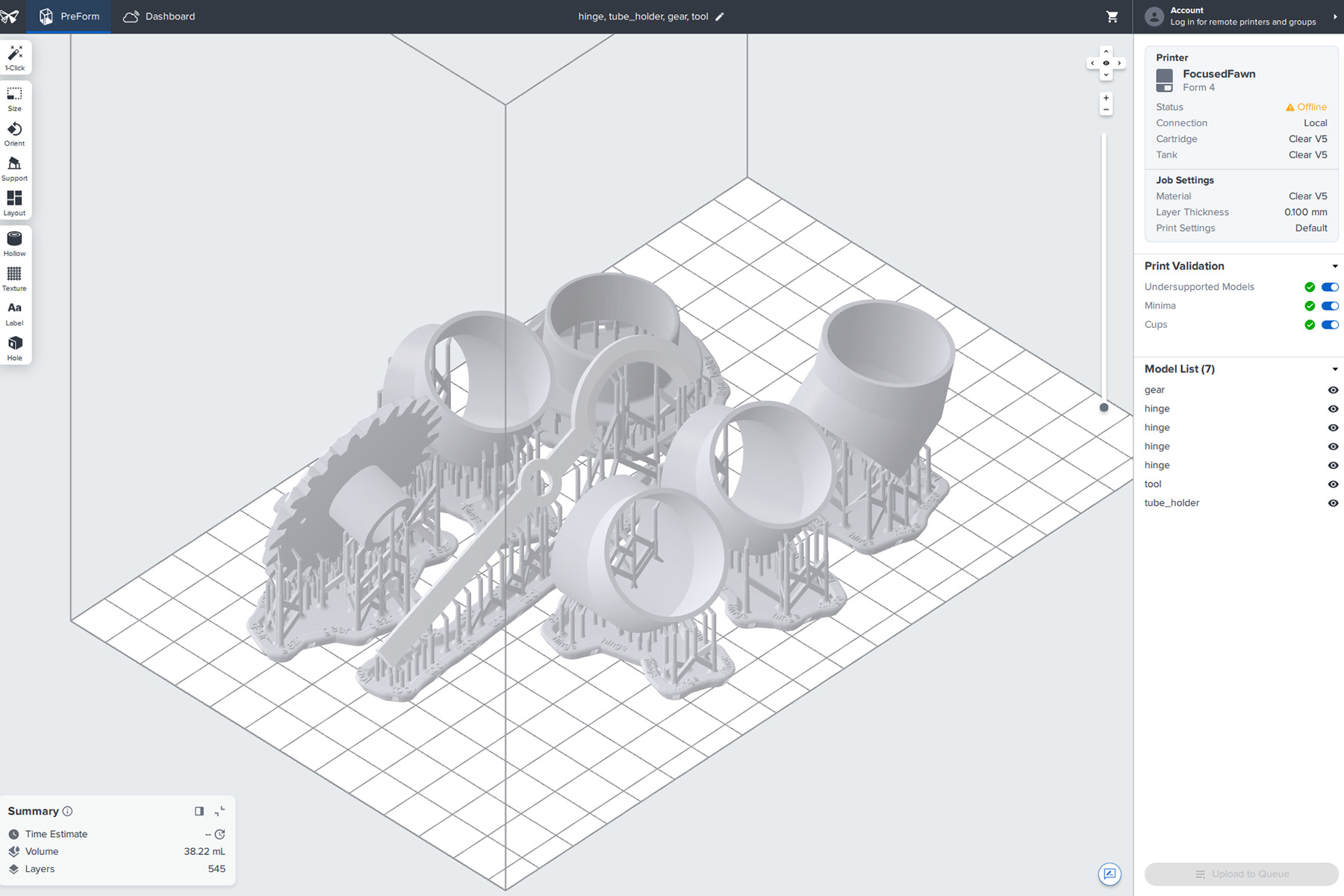Toggle Undersupported Models validation switch
The height and width of the screenshot is (896, 1344).
click(1330, 287)
